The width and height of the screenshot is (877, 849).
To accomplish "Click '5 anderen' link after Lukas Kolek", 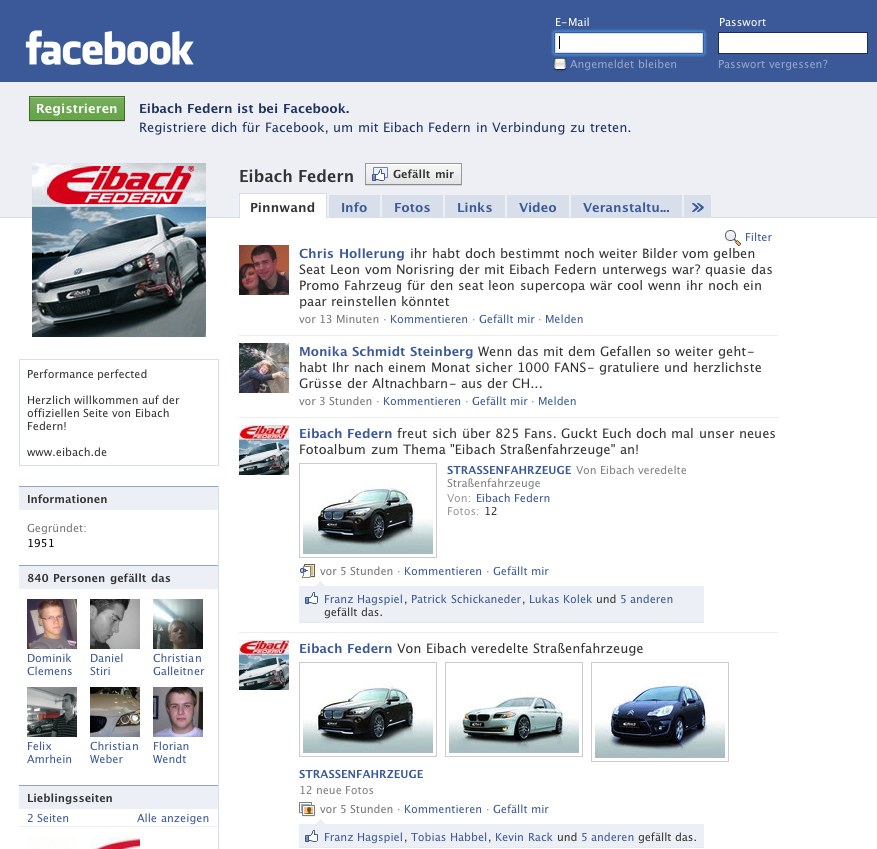I will pyautogui.click(x=646, y=598).
